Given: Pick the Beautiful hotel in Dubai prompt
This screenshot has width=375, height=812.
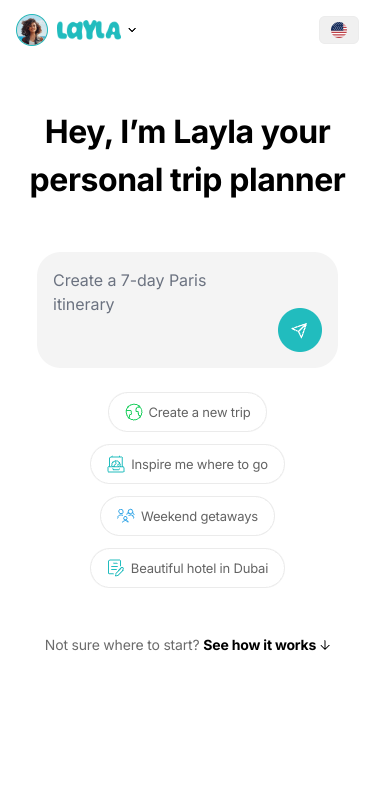Looking at the screenshot, I should tap(188, 568).
